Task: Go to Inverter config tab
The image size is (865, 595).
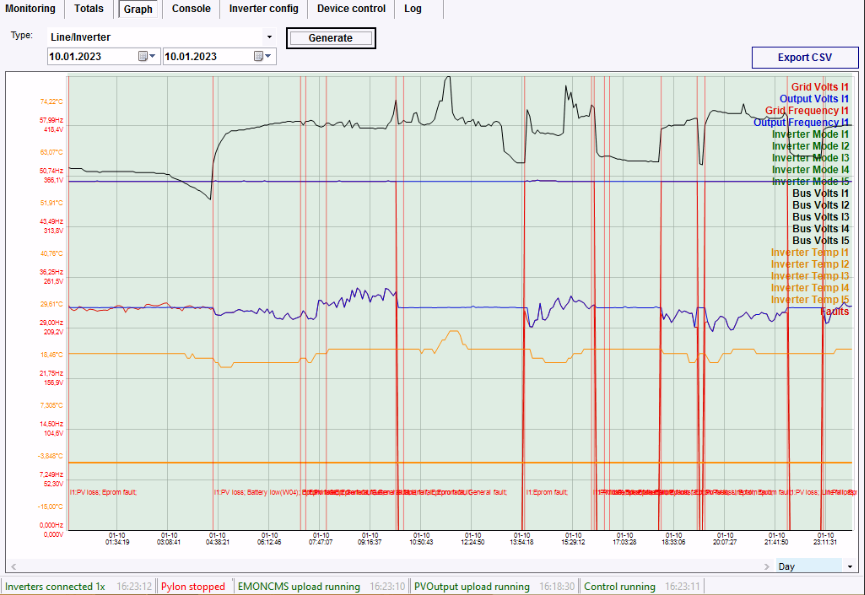Action: point(264,9)
